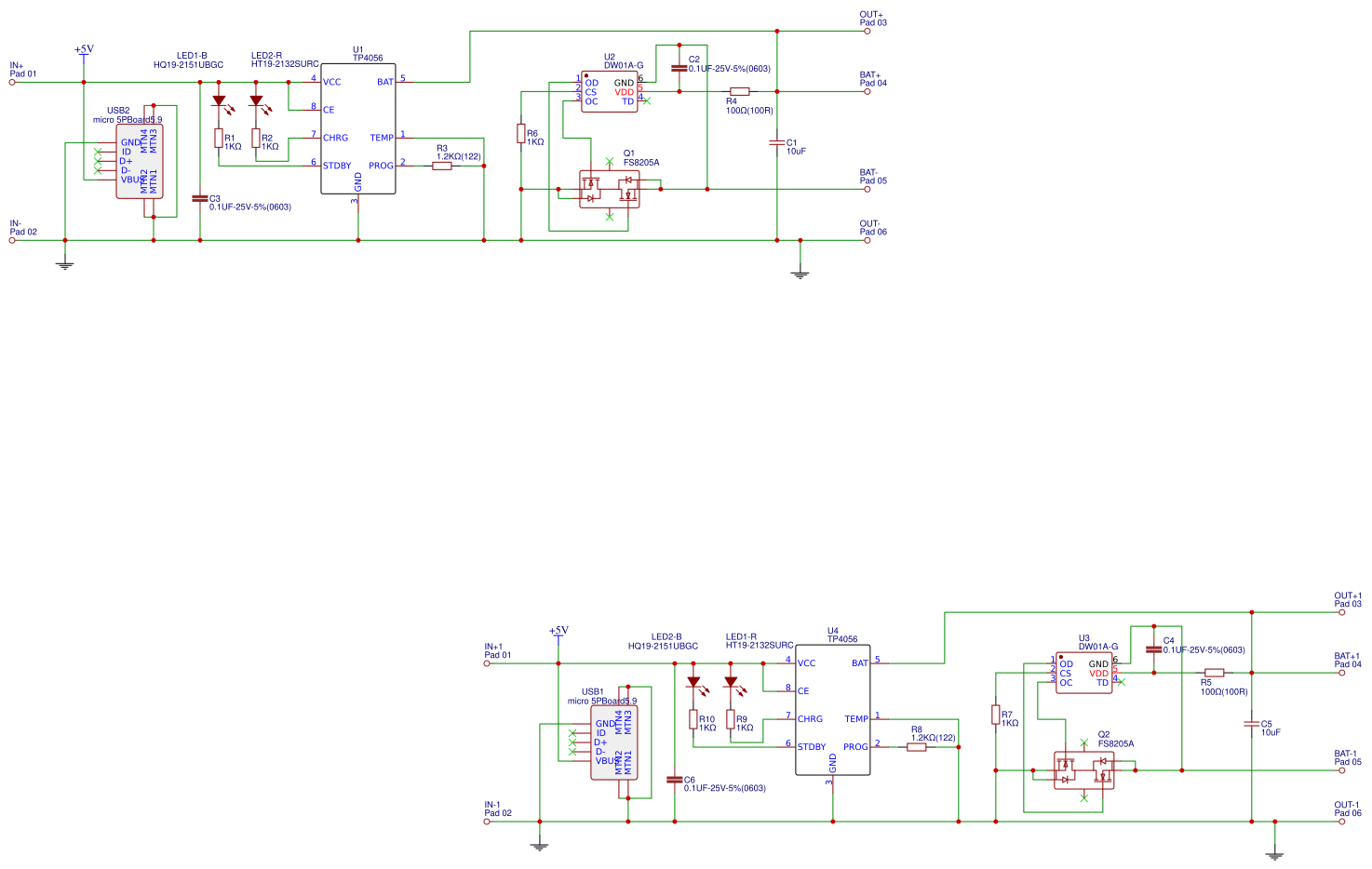Click the ground symbol under IN-1 Pad 02

pos(540,846)
